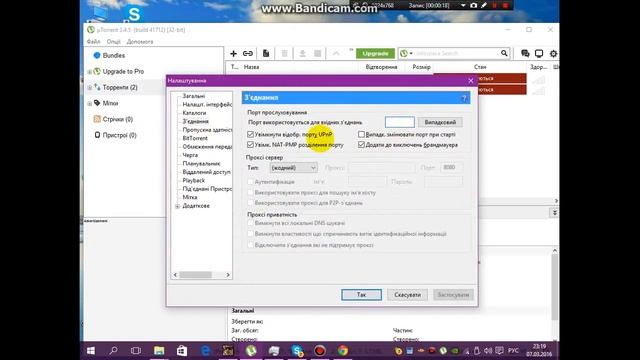Click the magnifier search icon in uTorrent toolbar
Viewport: 640px width, 360px height.
click(x=504, y=53)
